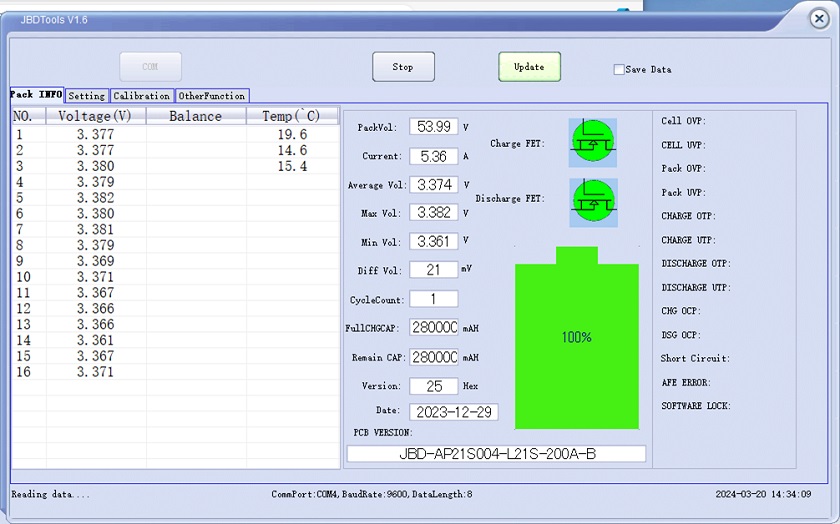The width and height of the screenshot is (840, 524).
Task: Click the Discharge FET status icon
Action: click(x=593, y=203)
